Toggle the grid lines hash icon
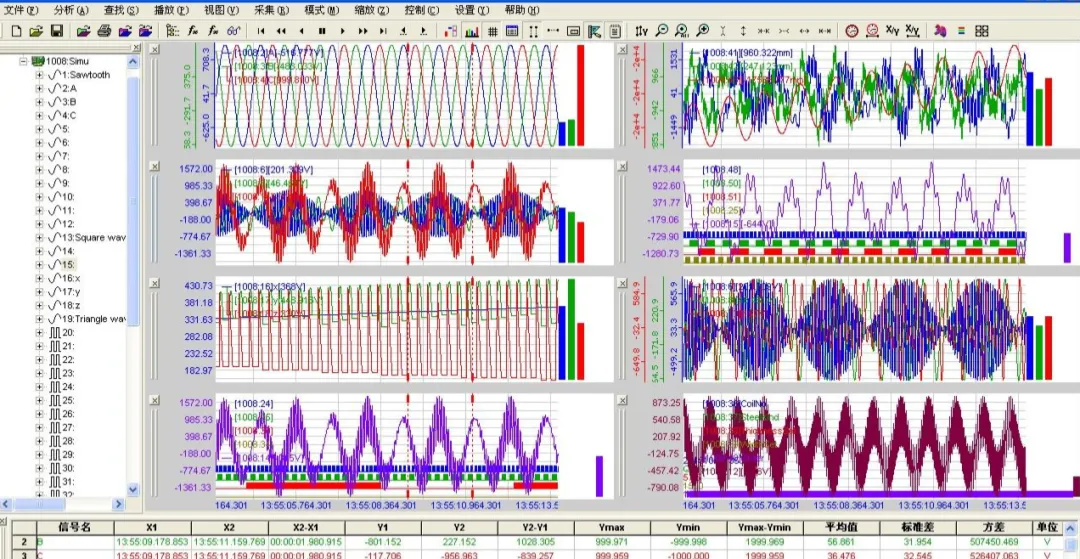 click(x=492, y=31)
